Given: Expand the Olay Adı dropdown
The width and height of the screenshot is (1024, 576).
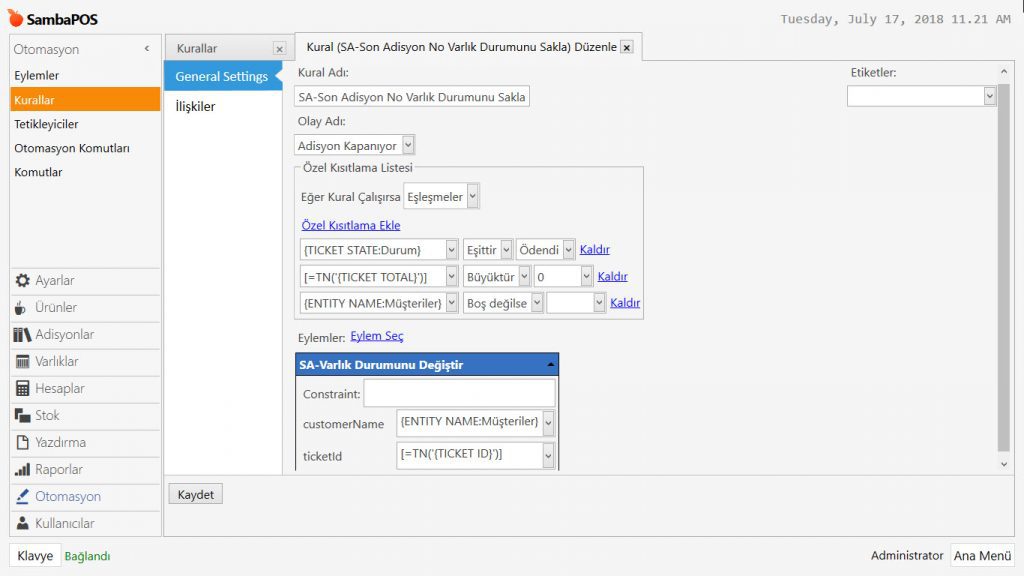Looking at the screenshot, I should 408,146.
